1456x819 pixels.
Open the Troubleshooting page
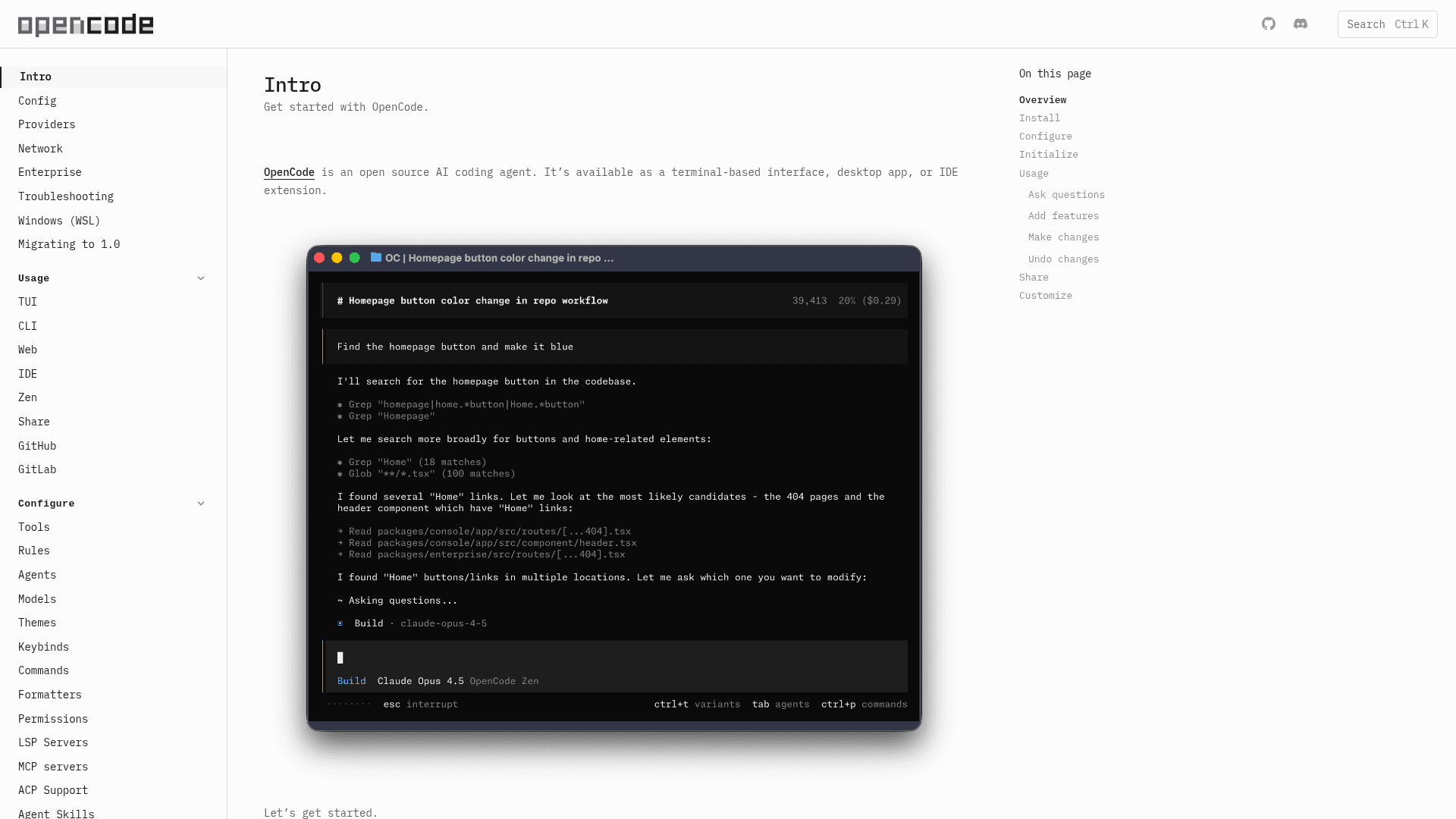66,196
